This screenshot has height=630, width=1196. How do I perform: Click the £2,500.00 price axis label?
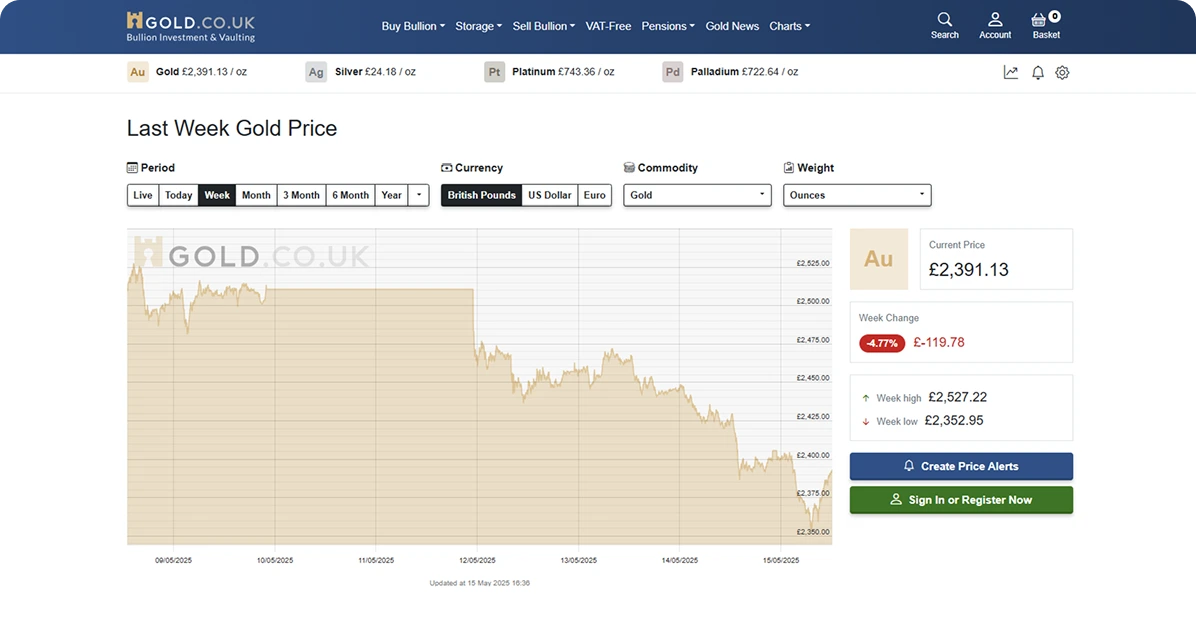pos(813,301)
